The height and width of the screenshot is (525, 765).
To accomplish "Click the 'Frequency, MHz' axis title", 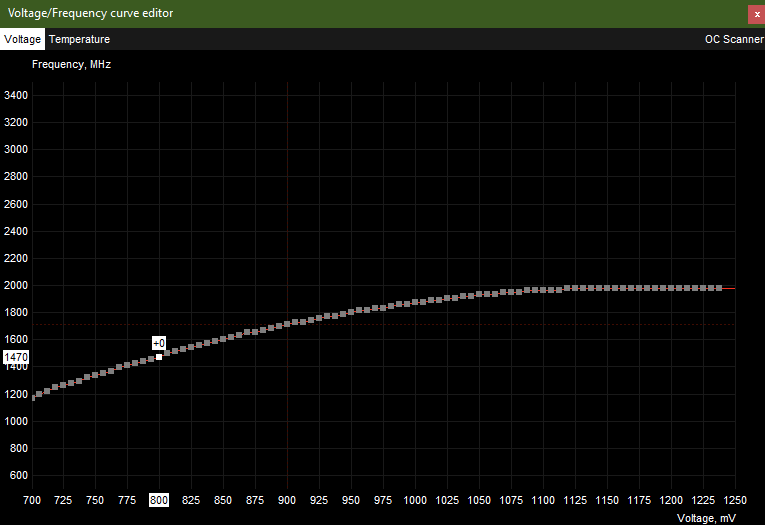I will click(x=71, y=64).
